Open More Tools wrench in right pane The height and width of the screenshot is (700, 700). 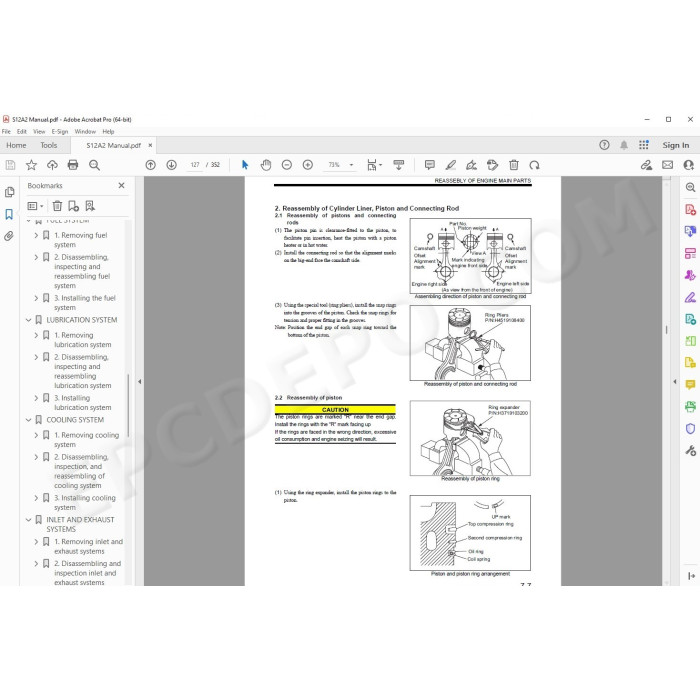pos(690,450)
